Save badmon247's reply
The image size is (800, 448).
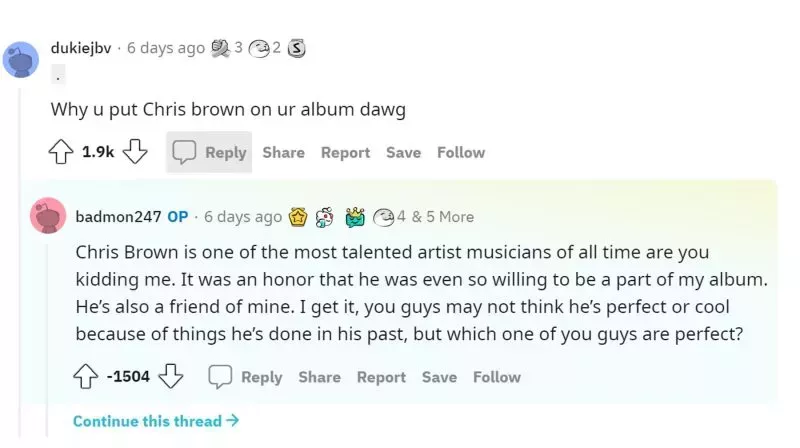click(x=439, y=377)
